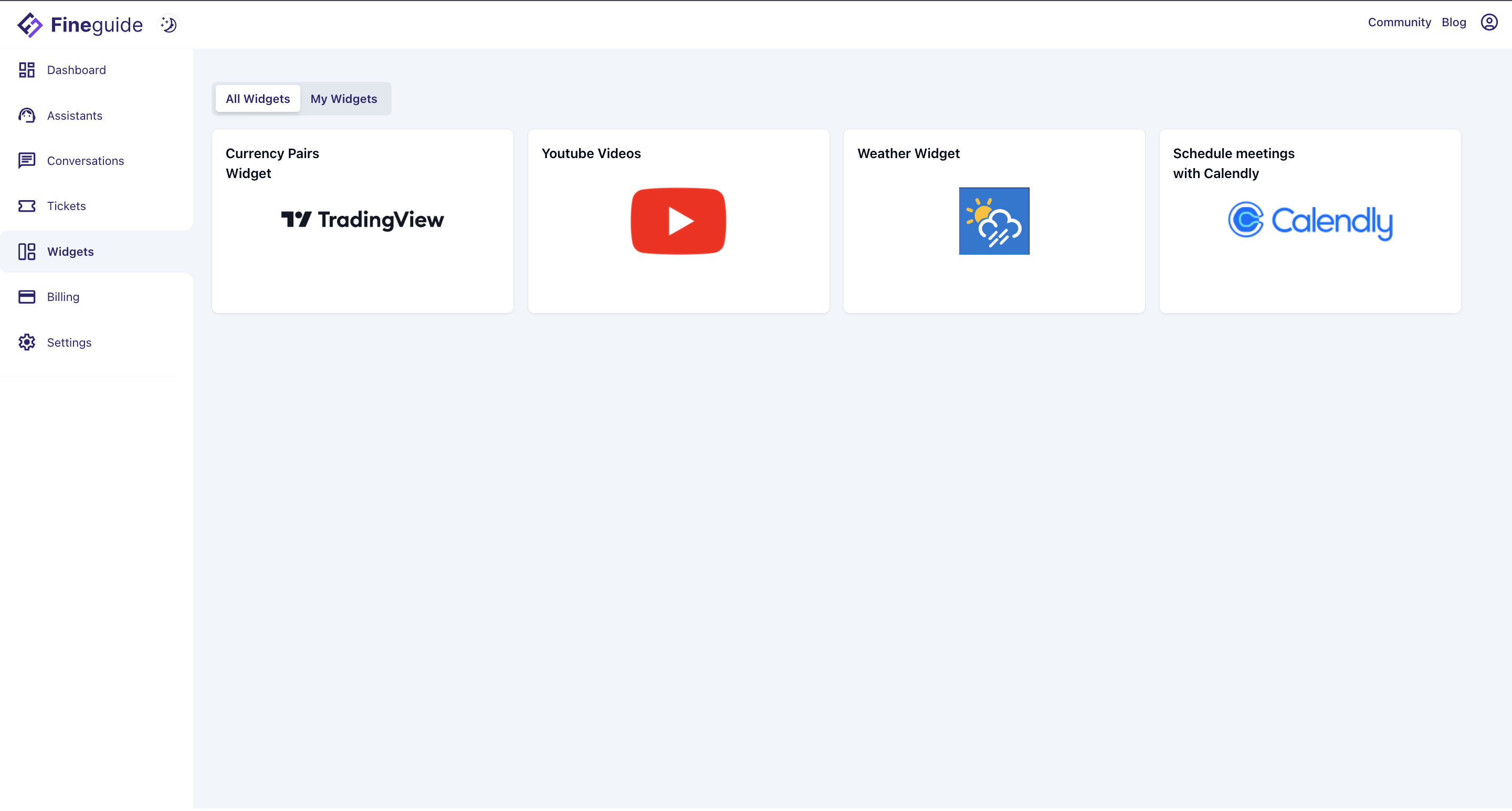1512x811 pixels.
Task: Go to Conversations menu label
Action: point(85,161)
